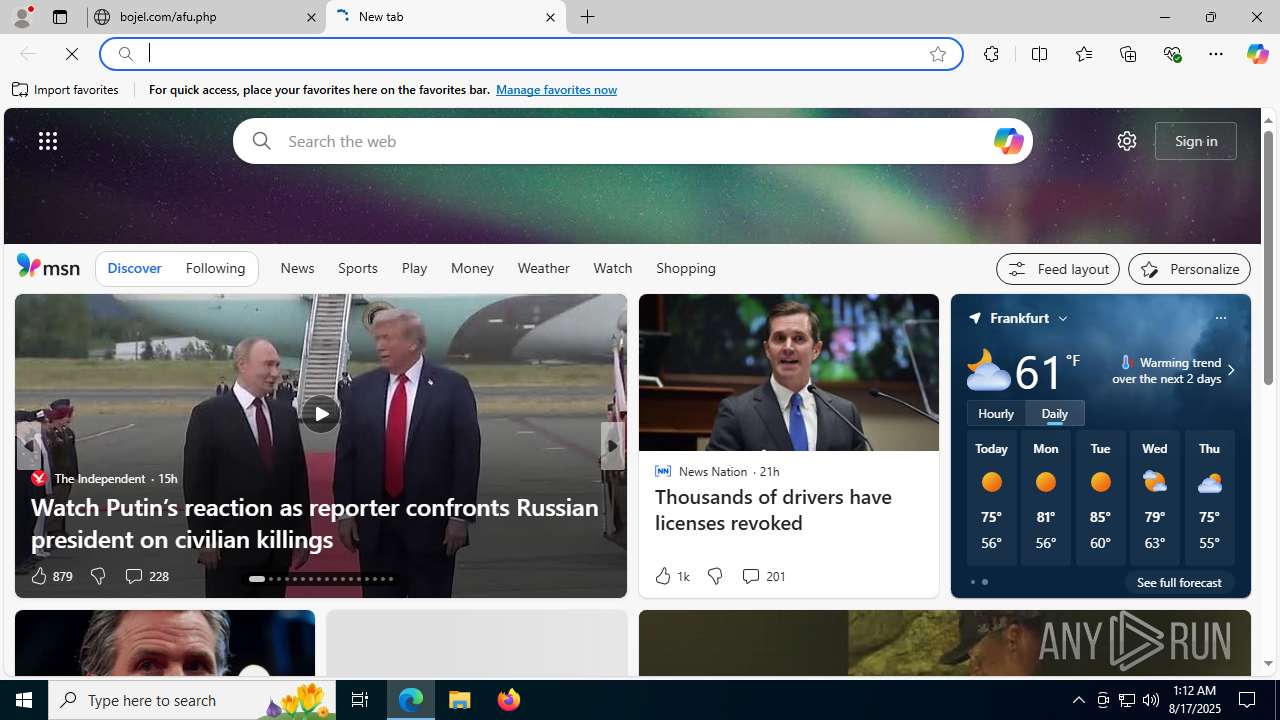Click the Sign in button
1280x720 pixels.
[1196, 141]
